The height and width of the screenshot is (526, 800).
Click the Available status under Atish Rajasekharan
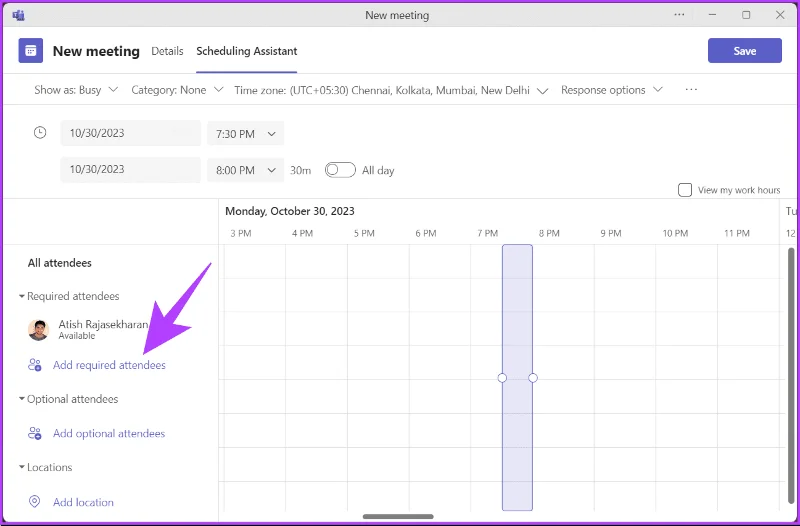[77, 336]
